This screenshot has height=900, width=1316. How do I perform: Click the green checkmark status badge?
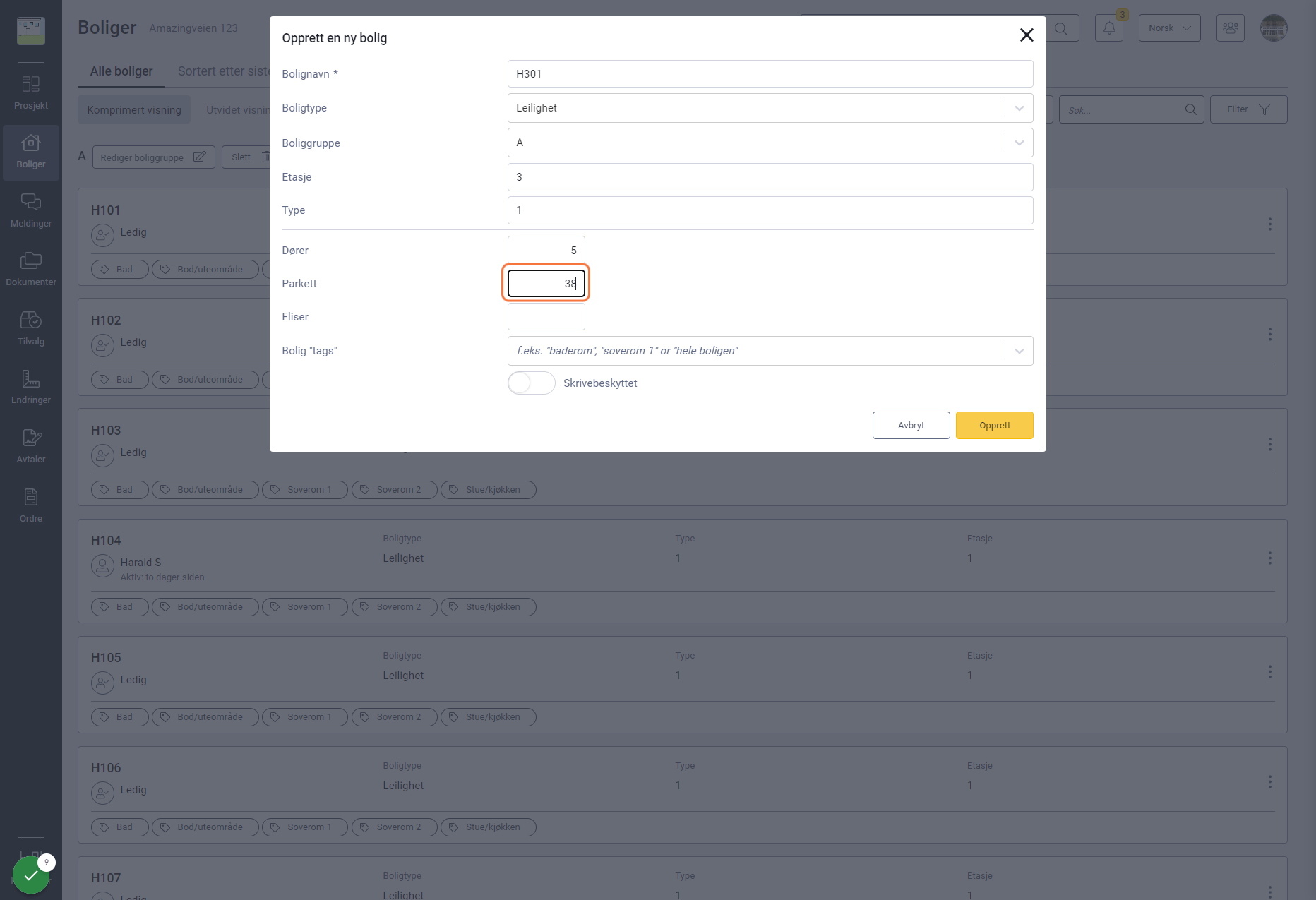click(31, 875)
